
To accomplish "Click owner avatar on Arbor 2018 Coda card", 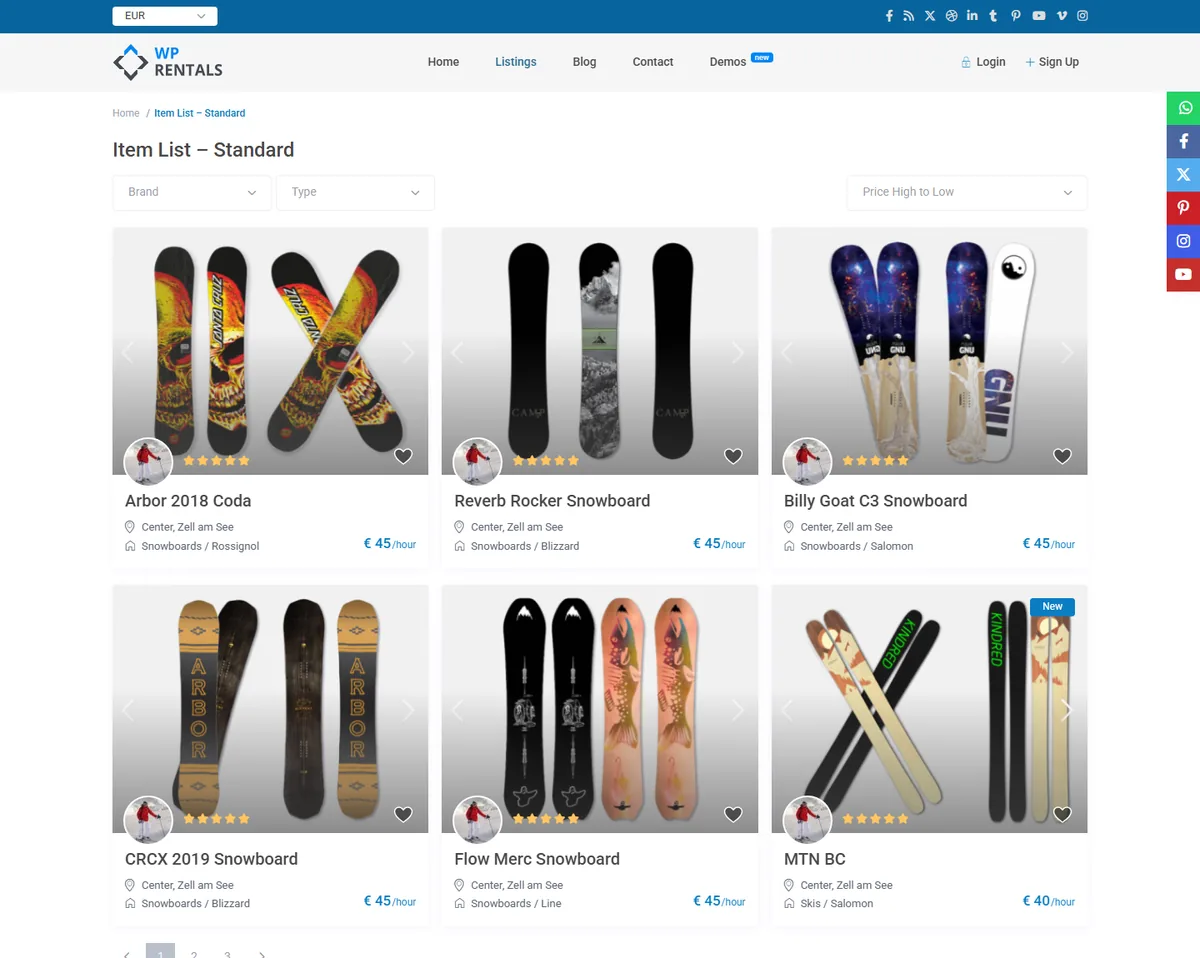I will pos(148,462).
